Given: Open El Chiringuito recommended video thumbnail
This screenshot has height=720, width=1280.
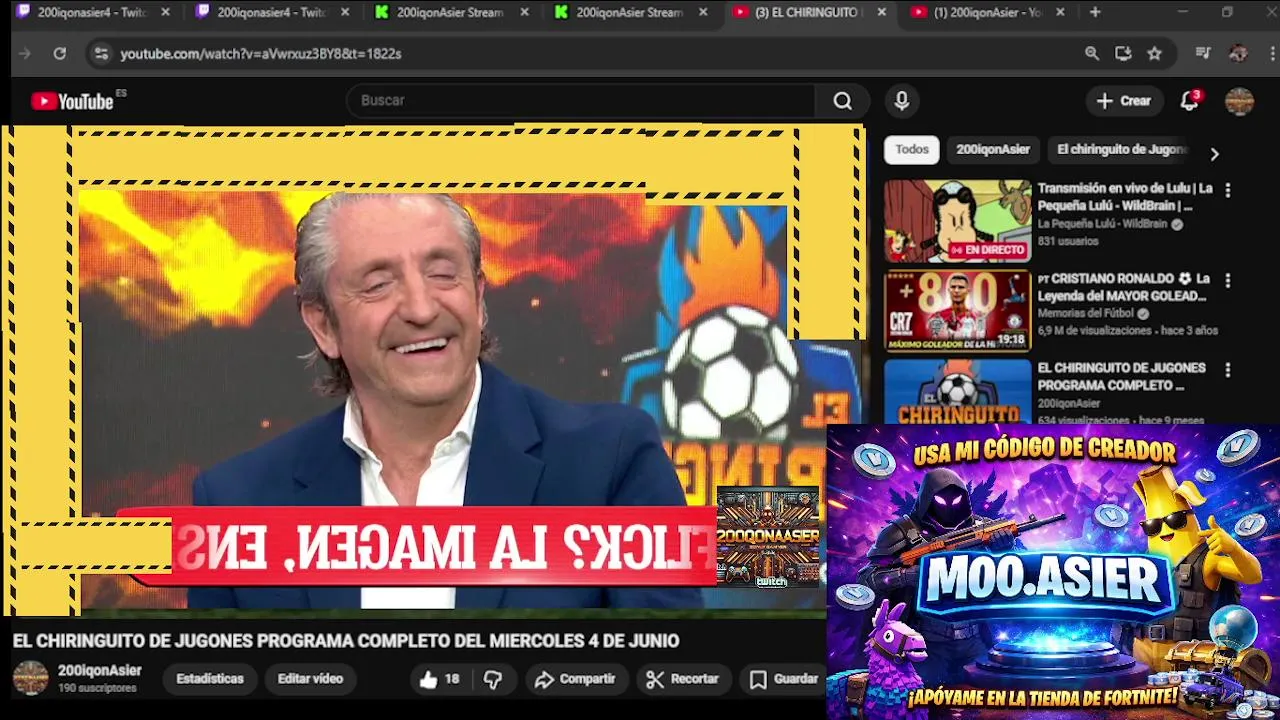Looking at the screenshot, I should coord(957,392).
